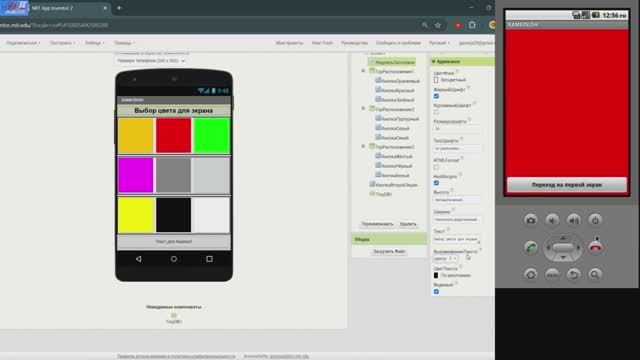640x360 pixels.
Task: Click the Текст property input field
Action: coord(457,239)
